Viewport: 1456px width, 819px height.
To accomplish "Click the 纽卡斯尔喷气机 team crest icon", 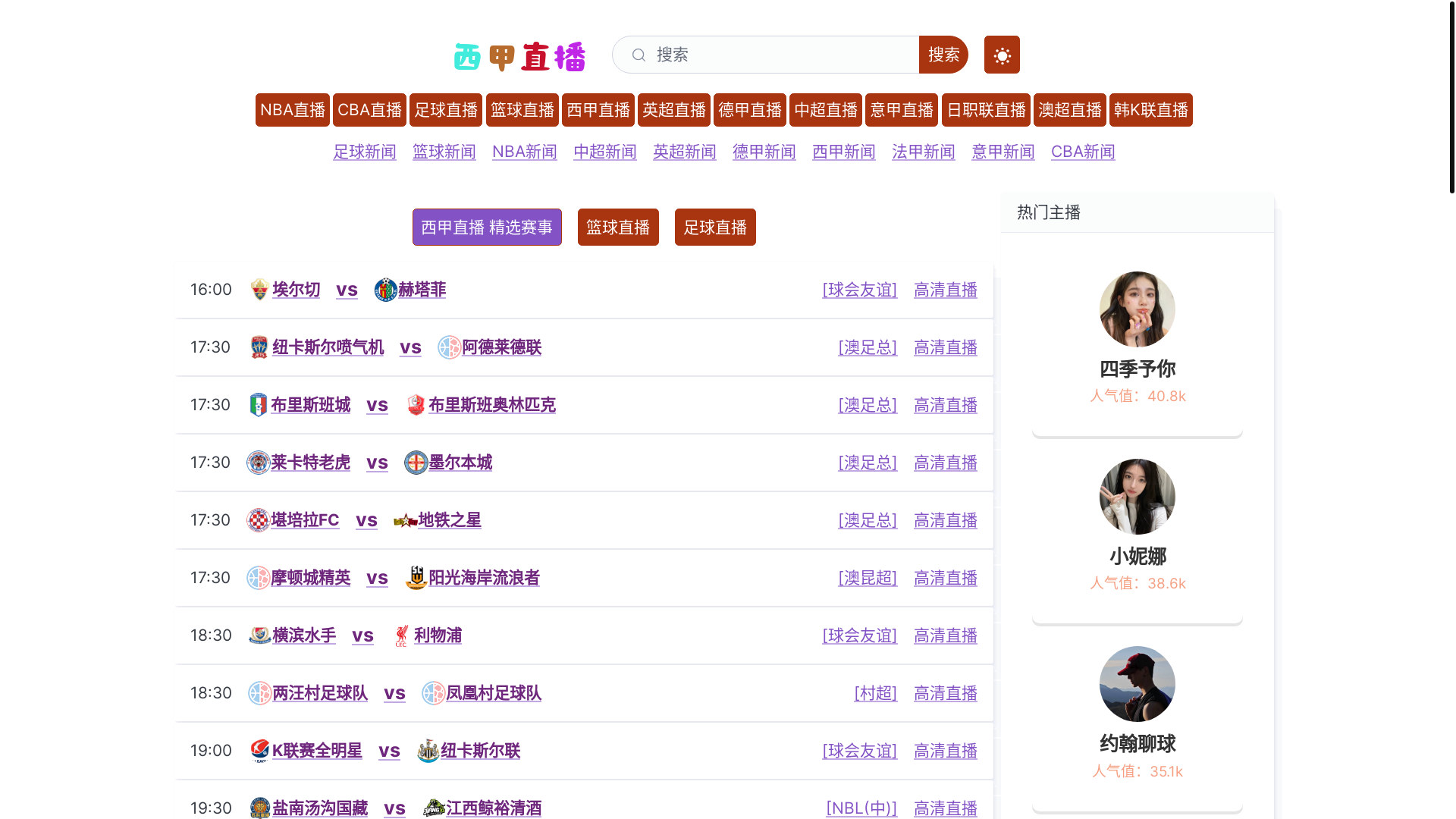I will coord(259,347).
